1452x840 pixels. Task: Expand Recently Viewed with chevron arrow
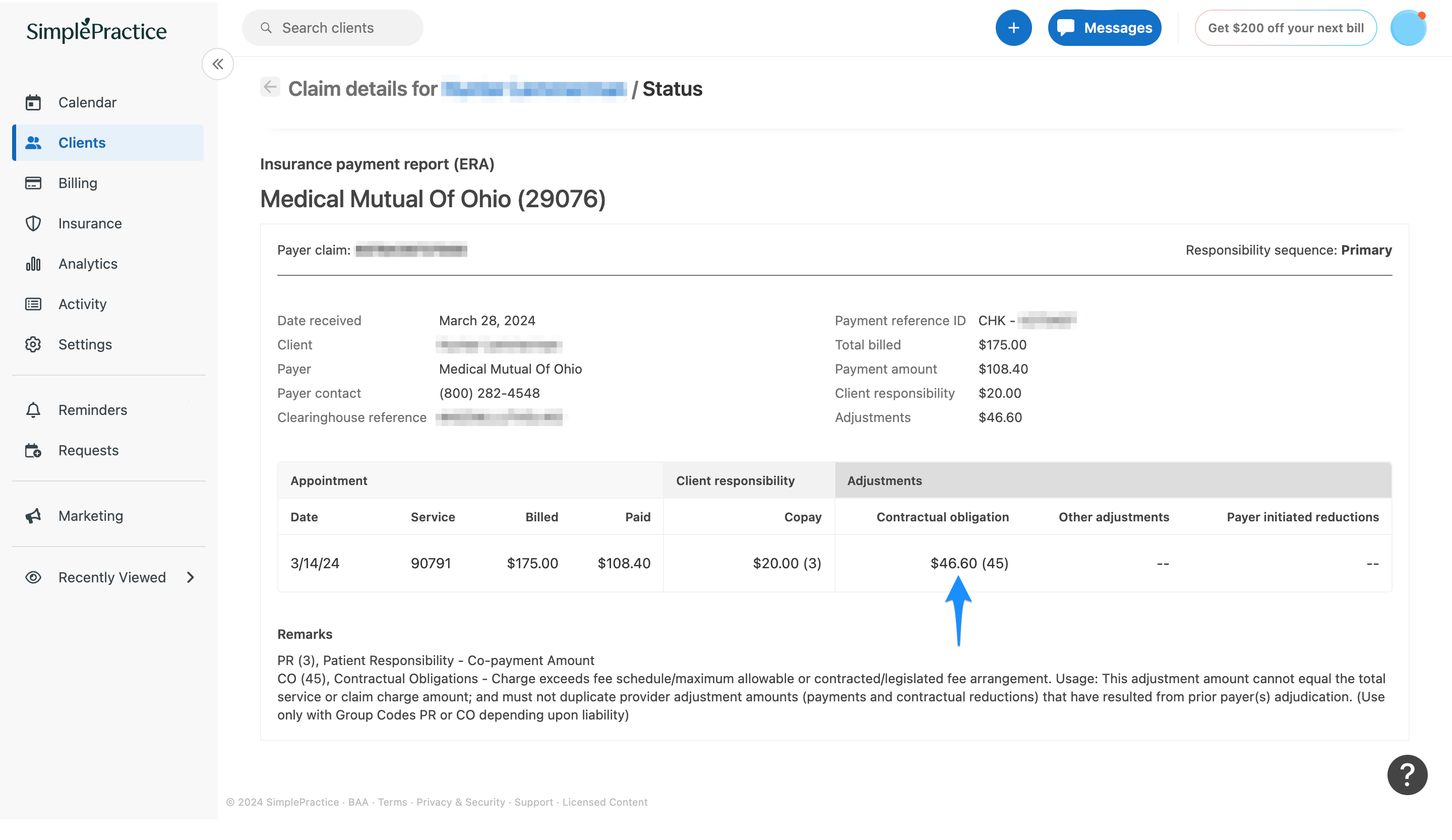191,578
